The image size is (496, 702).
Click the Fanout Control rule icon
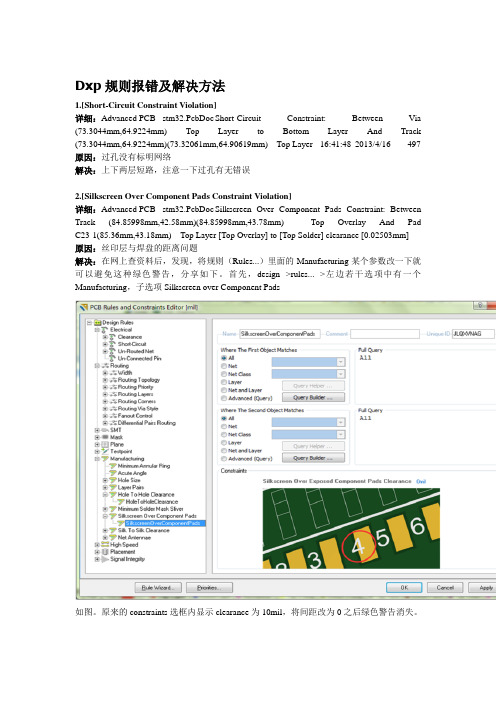tap(113, 415)
